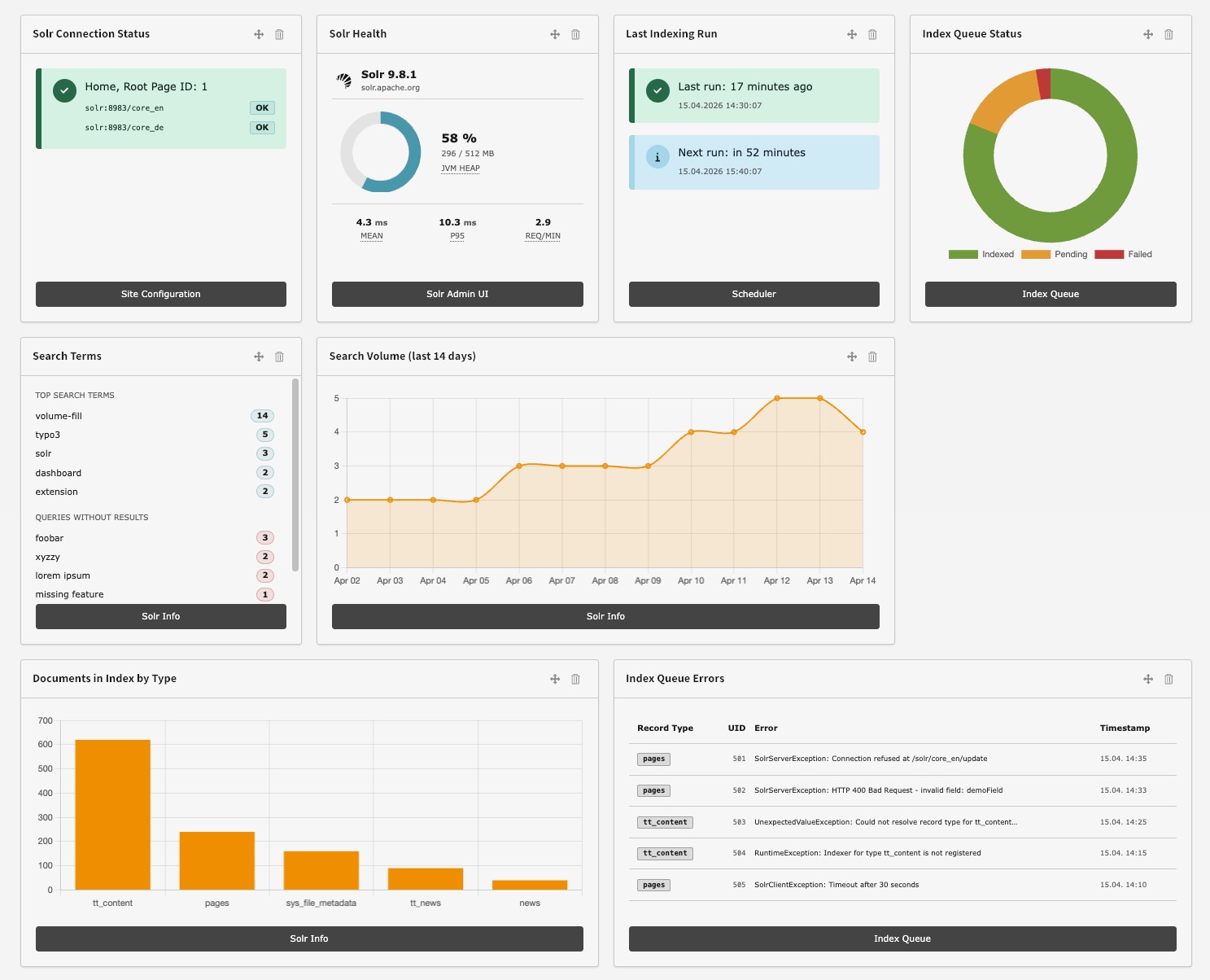This screenshot has height=980, width=1210.
Task: Click move icon on Index Queue Status widget
Action: tap(1148, 34)
